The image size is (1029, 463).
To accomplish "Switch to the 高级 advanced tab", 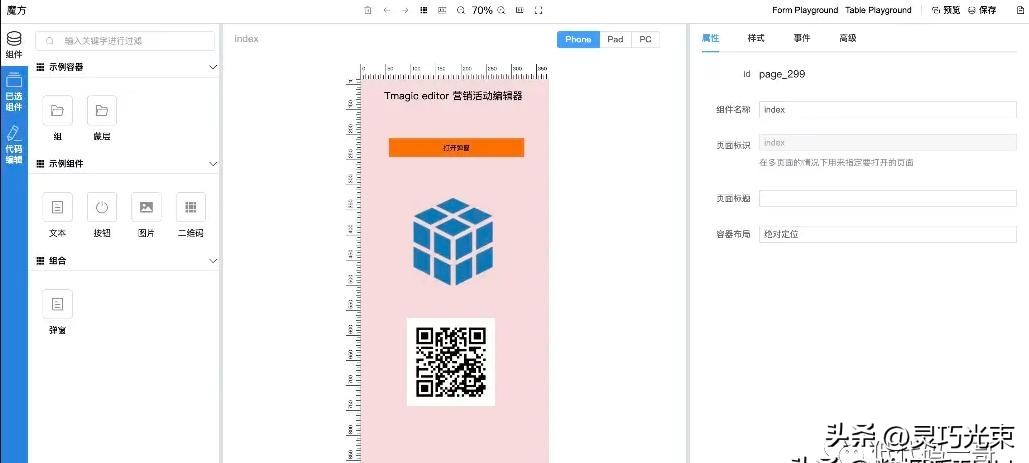I will pos(848,38).
